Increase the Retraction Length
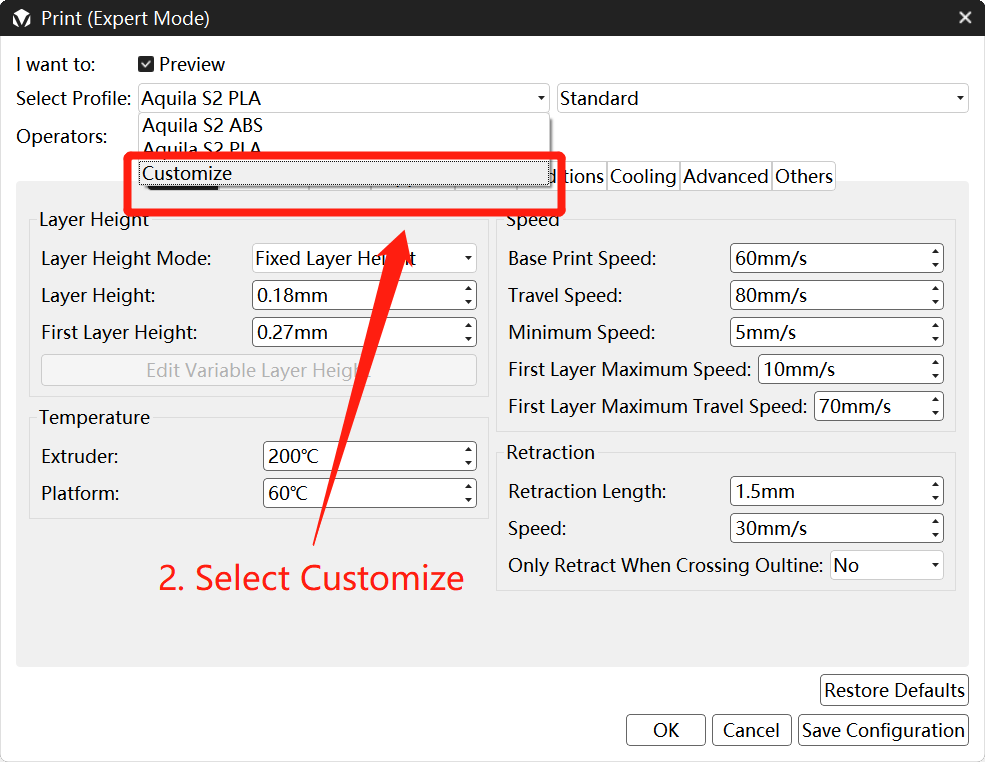This screenshot has width=985, height=762. pos(935,484)
